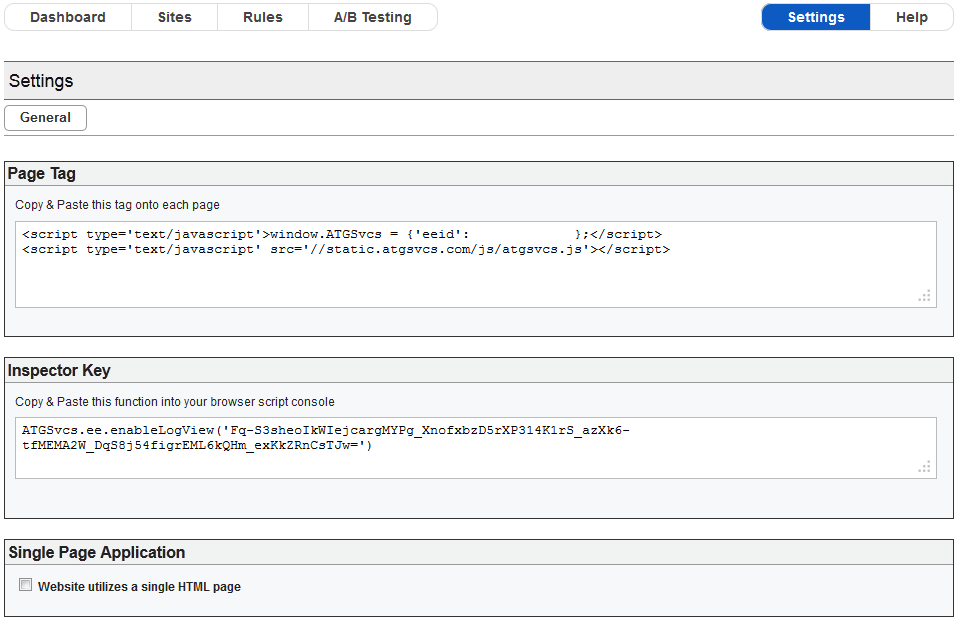
Task: Open the Help tab
Action: point(912,17)
